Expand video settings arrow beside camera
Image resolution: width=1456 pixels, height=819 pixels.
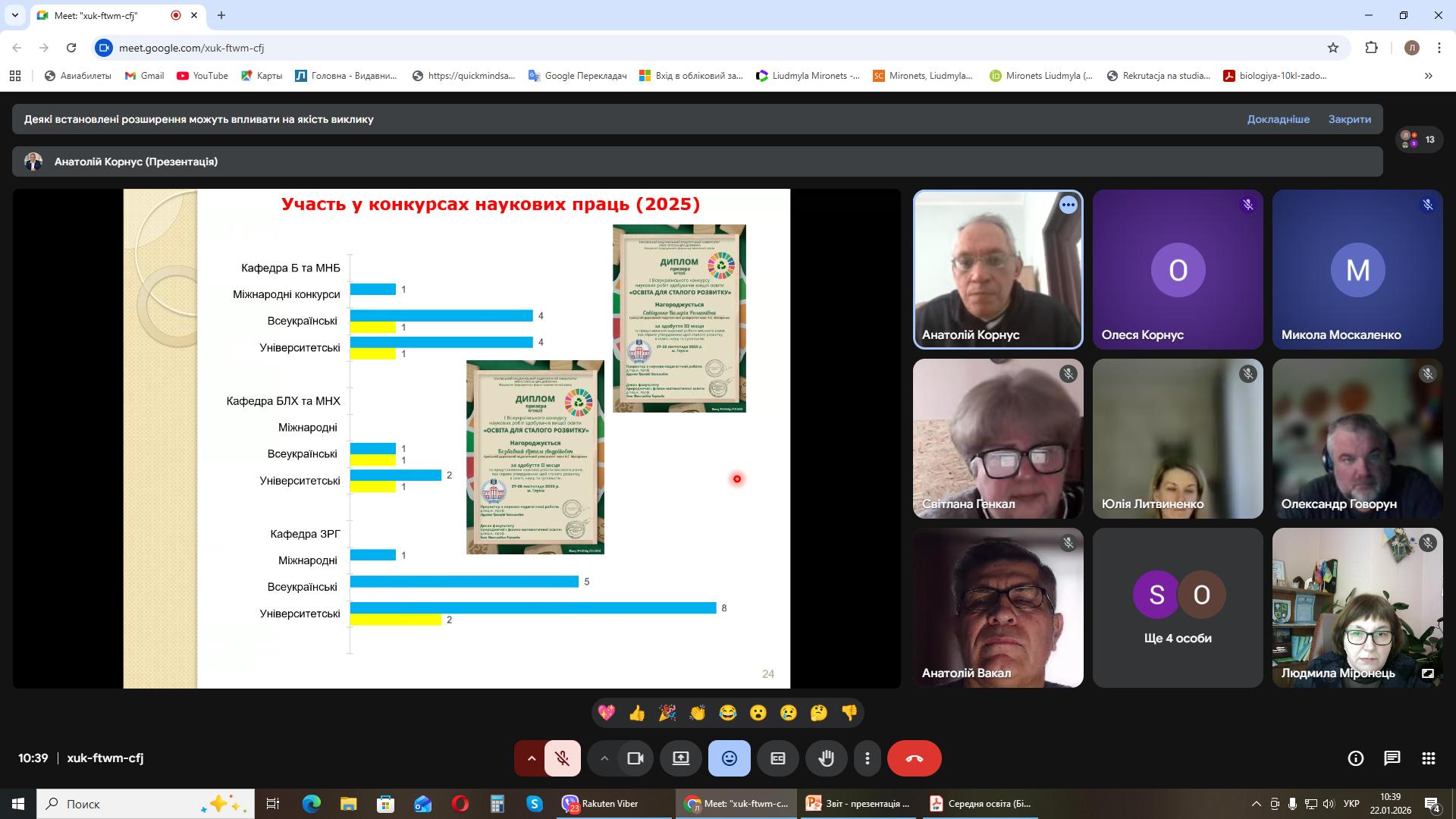(x=604, y=758)
